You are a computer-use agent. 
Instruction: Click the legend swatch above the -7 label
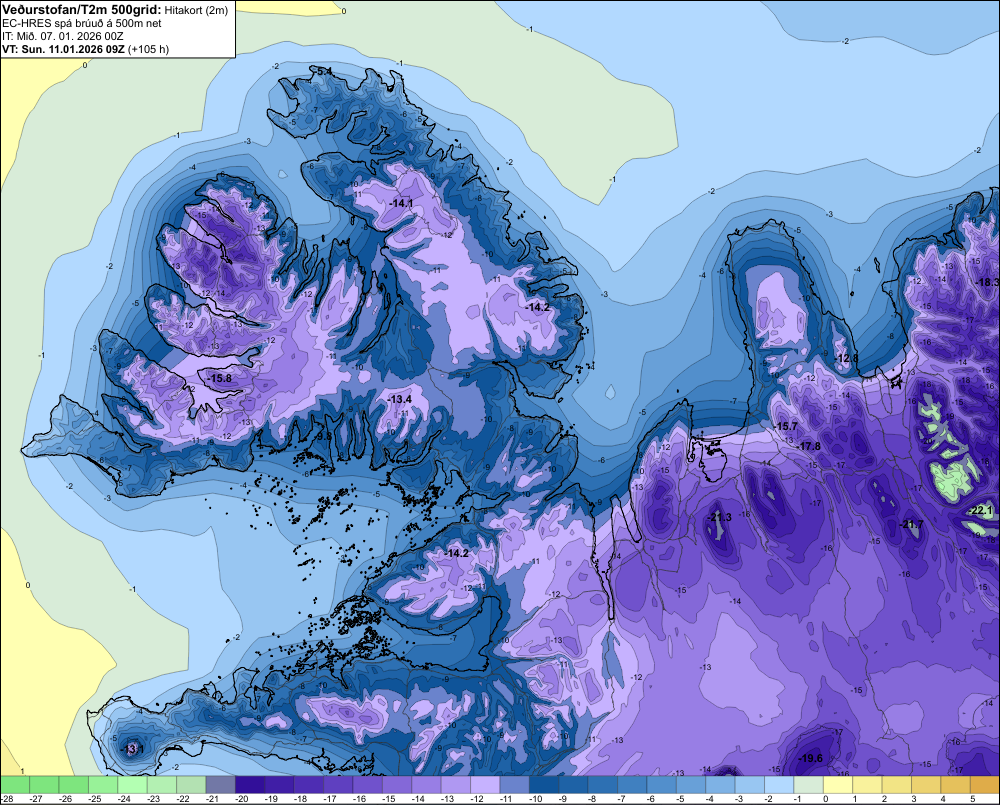tap(632, 785)
